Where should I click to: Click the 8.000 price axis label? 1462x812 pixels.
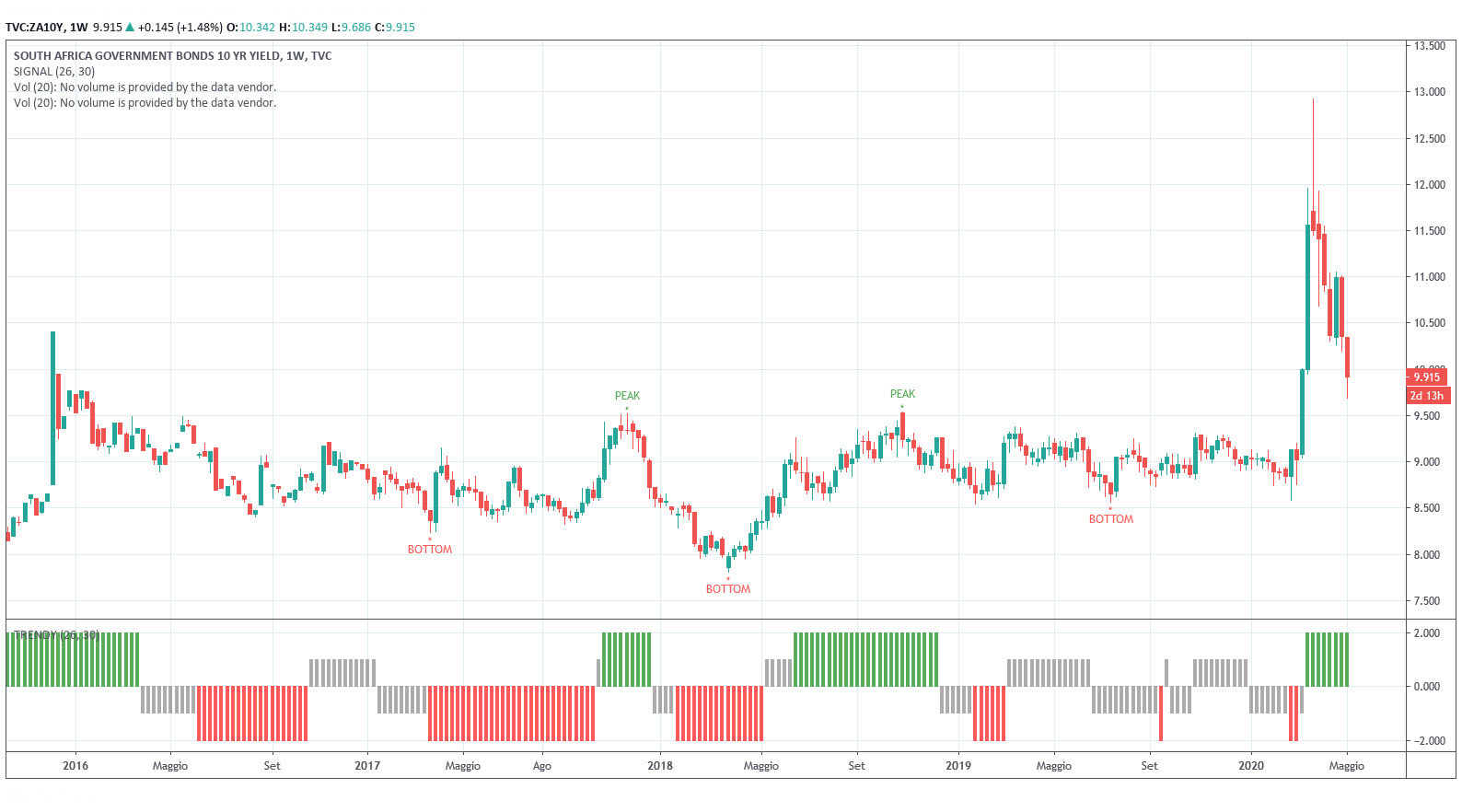[x=1427, y=555]
